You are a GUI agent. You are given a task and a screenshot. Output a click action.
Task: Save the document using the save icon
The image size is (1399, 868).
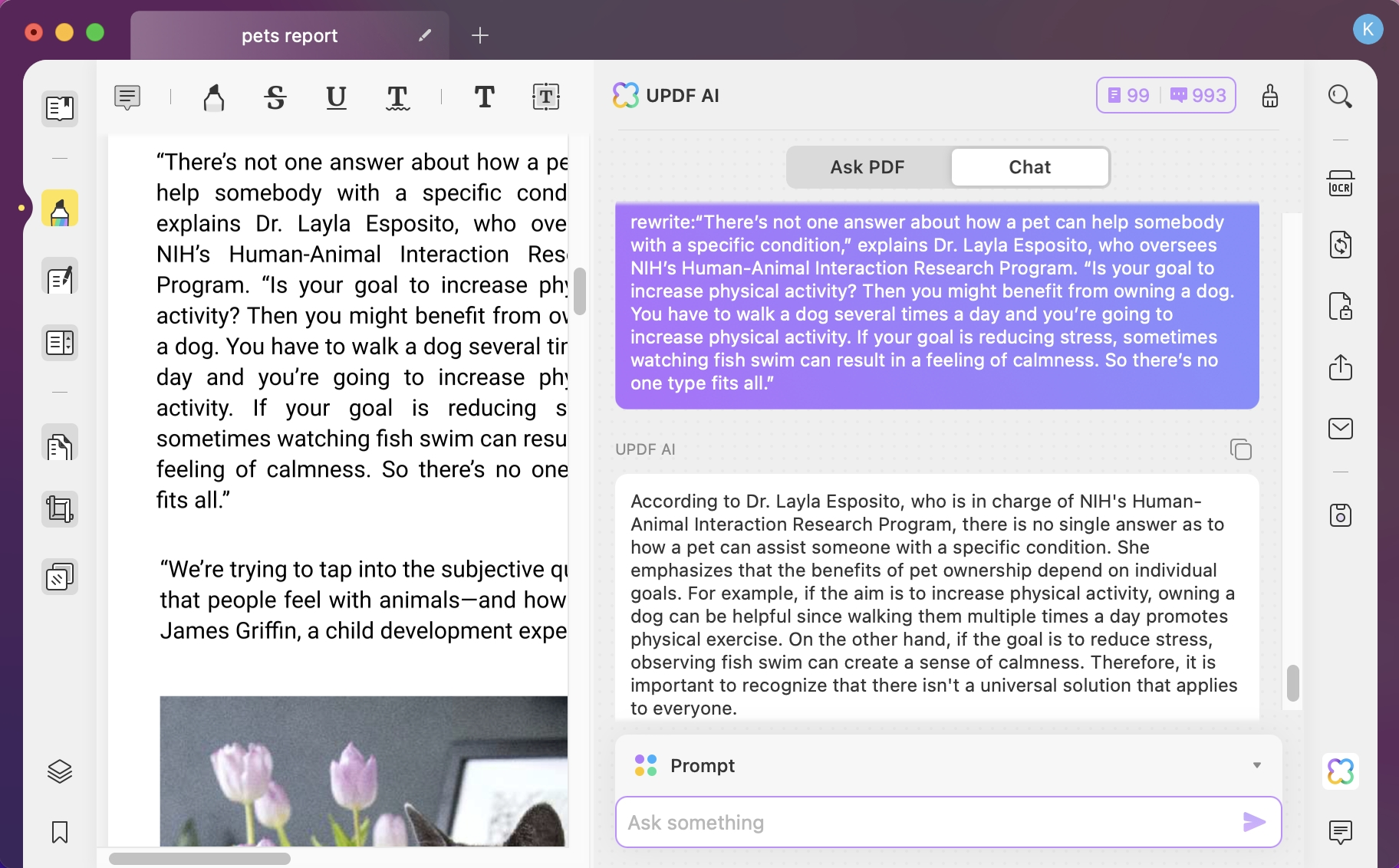[1341, 515]
